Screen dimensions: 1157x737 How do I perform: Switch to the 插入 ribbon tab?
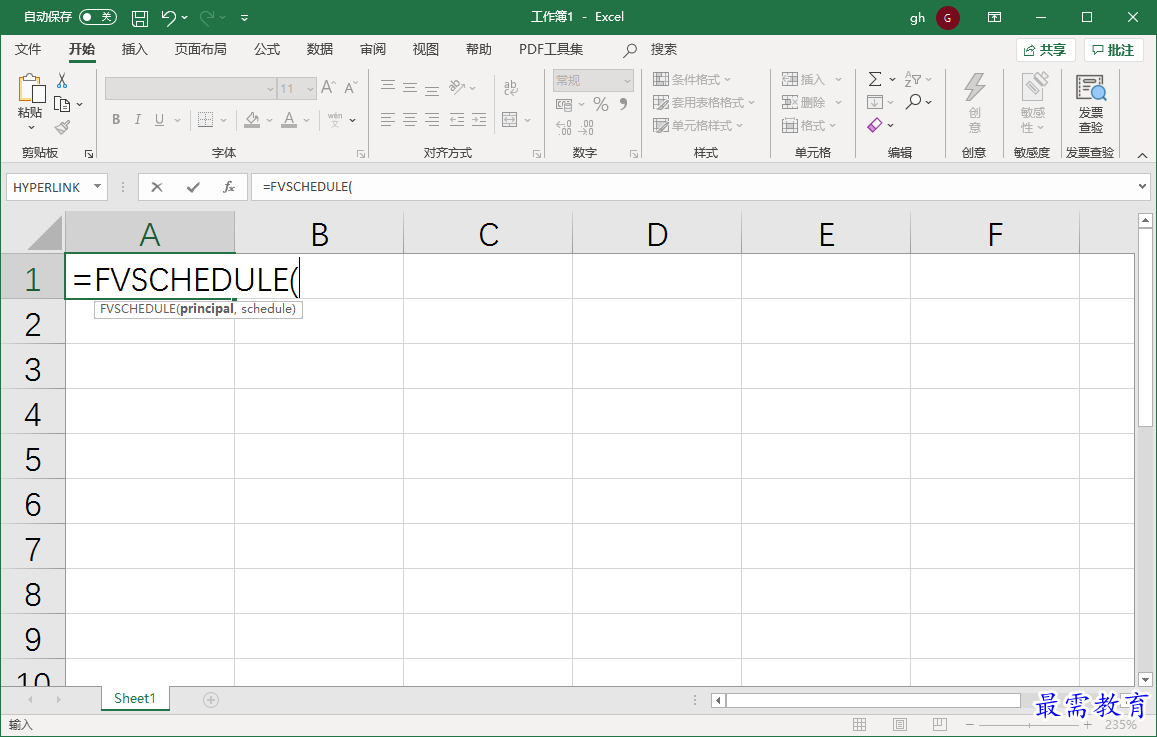click(x=134, y=49)
